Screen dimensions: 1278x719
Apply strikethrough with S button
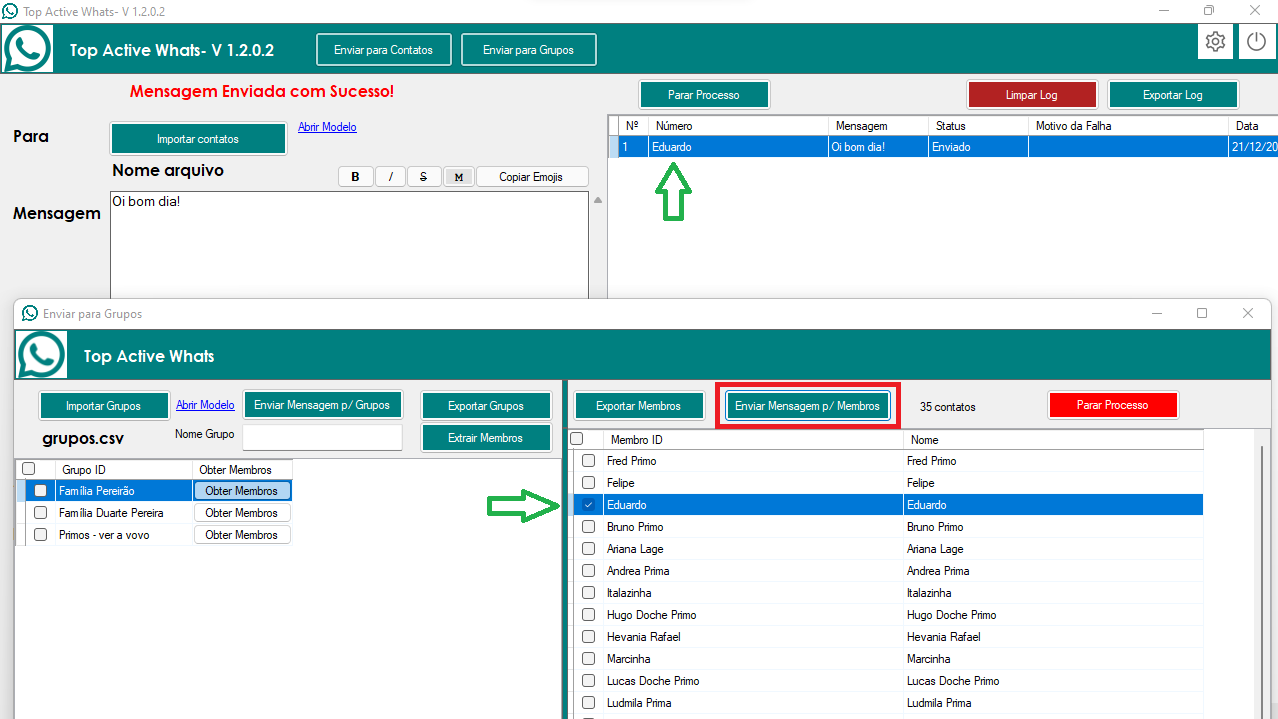pos(424,177)
